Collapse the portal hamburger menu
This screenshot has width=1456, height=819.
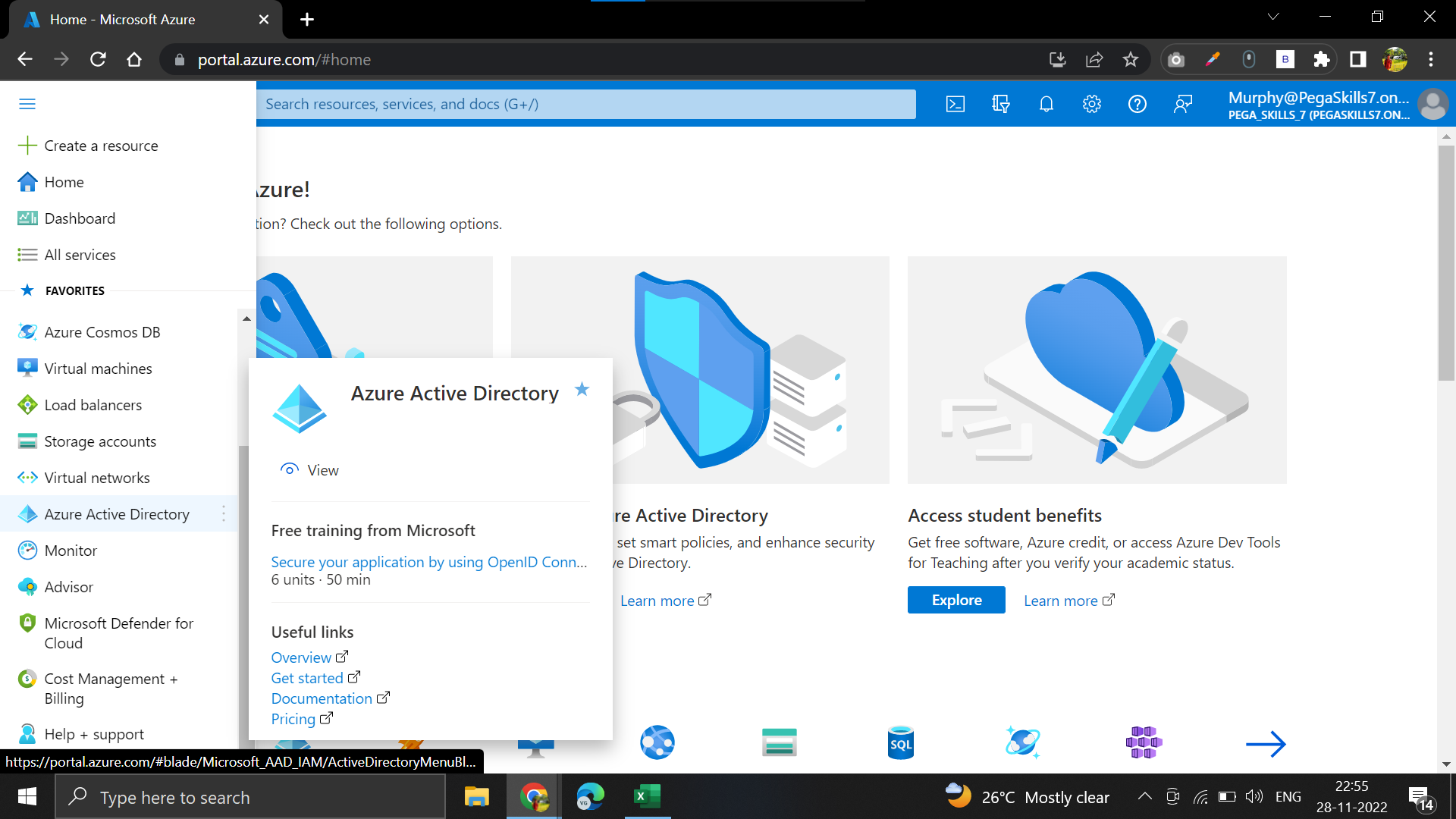click(x=27, y=104)
